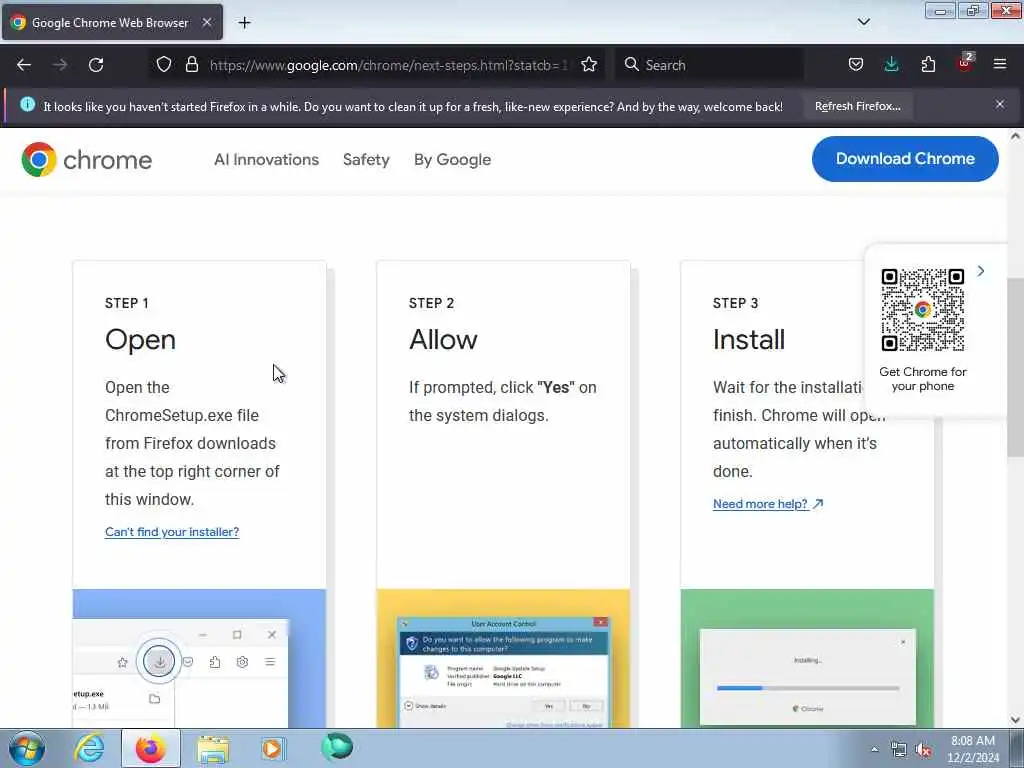Click the Firefox taskbar icon
Screen dimensions: 1024x768
[151, 748]
